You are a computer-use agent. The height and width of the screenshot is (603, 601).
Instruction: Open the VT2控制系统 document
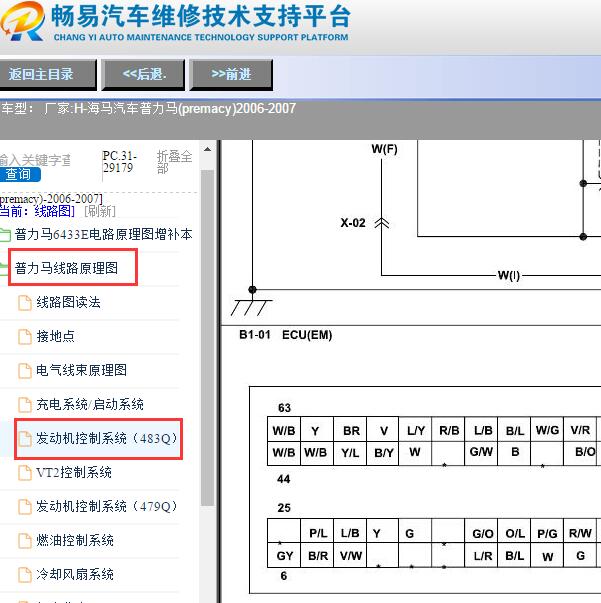coord(74,472)
